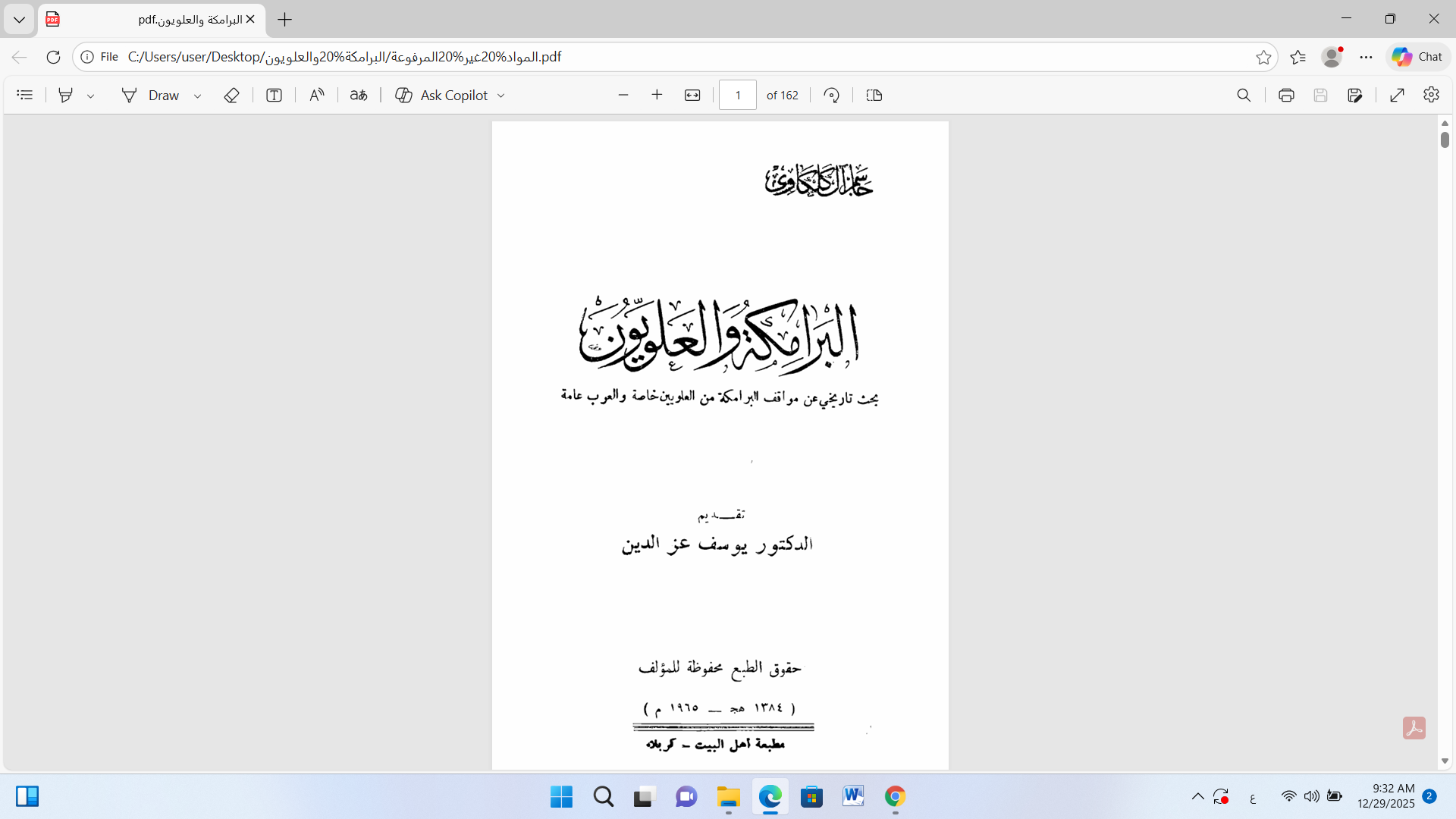1456x819 pixels.
Task: Select the Draw tool
Action: click(x=151, y=95)
